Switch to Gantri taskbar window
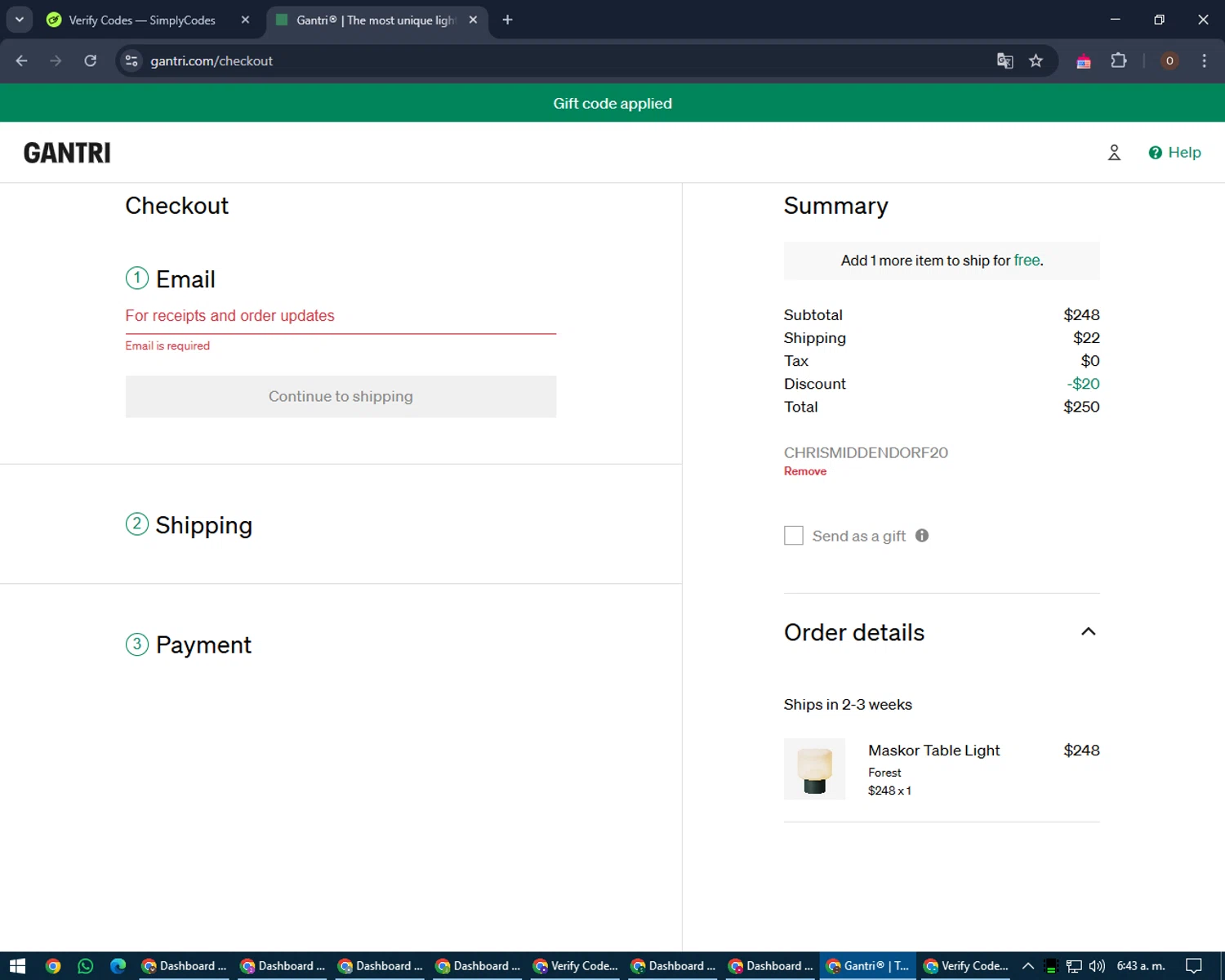1225x980 pixels. (867, 966)
